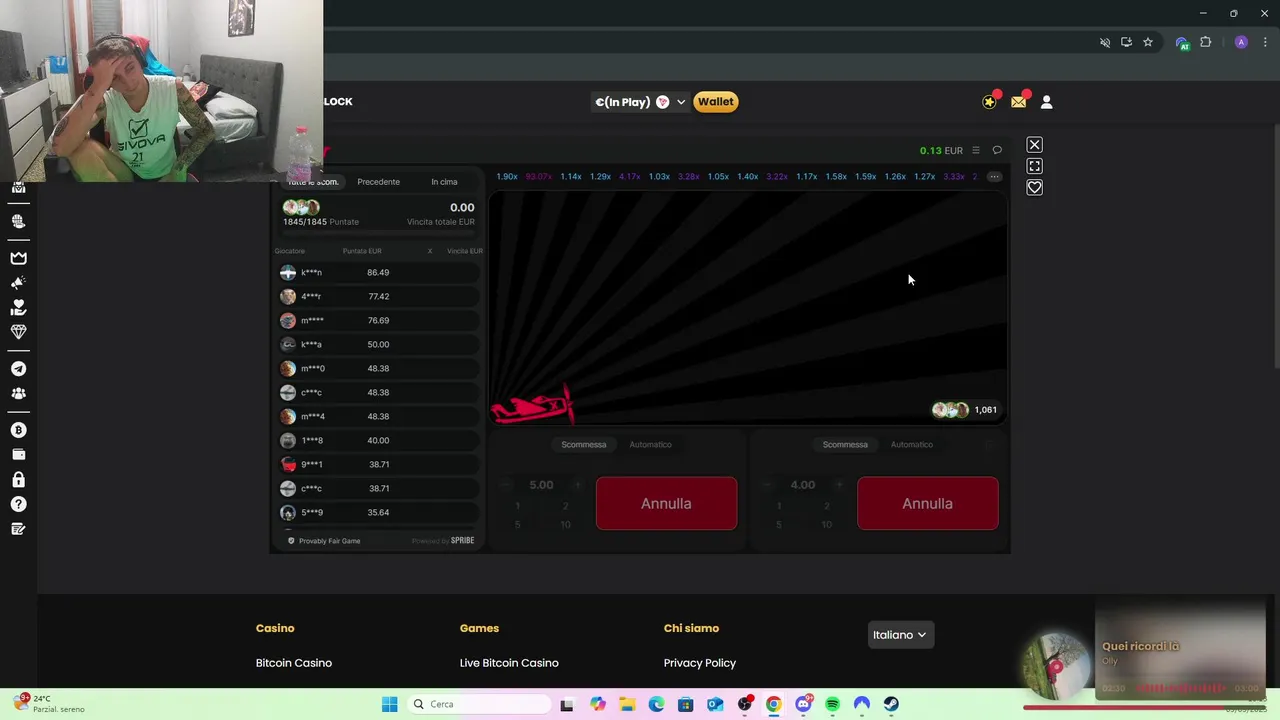1280x720 pixels.
Task: Open the Provably Fair Game link
Action: (324, 541)
